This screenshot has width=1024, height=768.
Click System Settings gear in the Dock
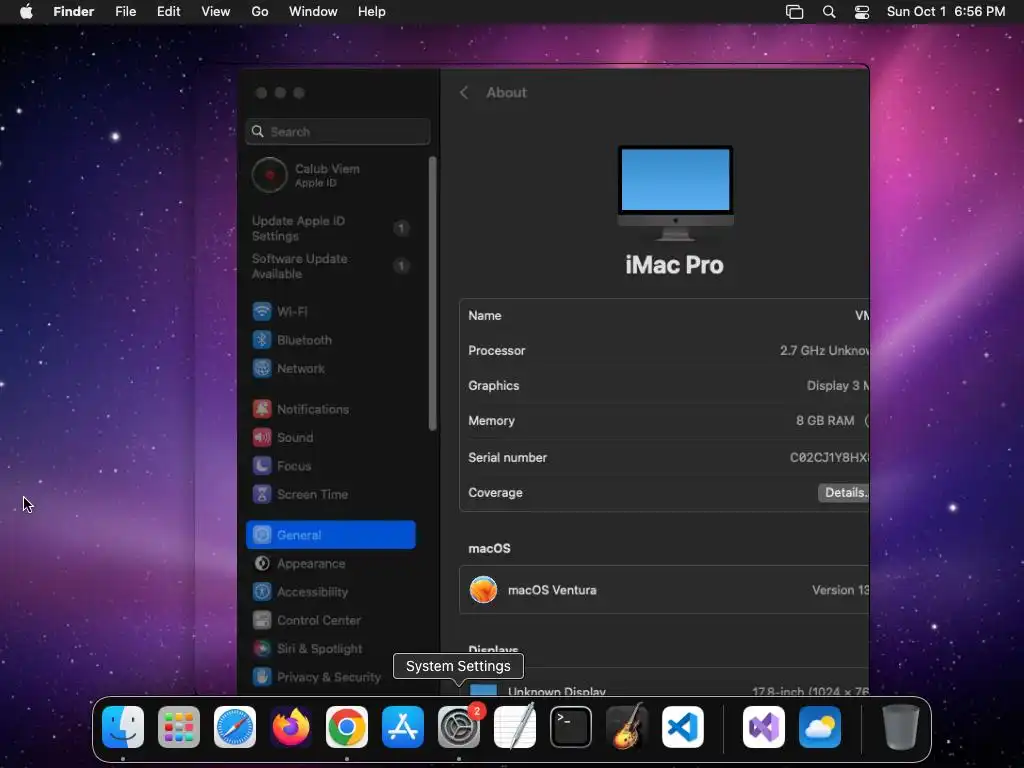click(x=459, y=727)
